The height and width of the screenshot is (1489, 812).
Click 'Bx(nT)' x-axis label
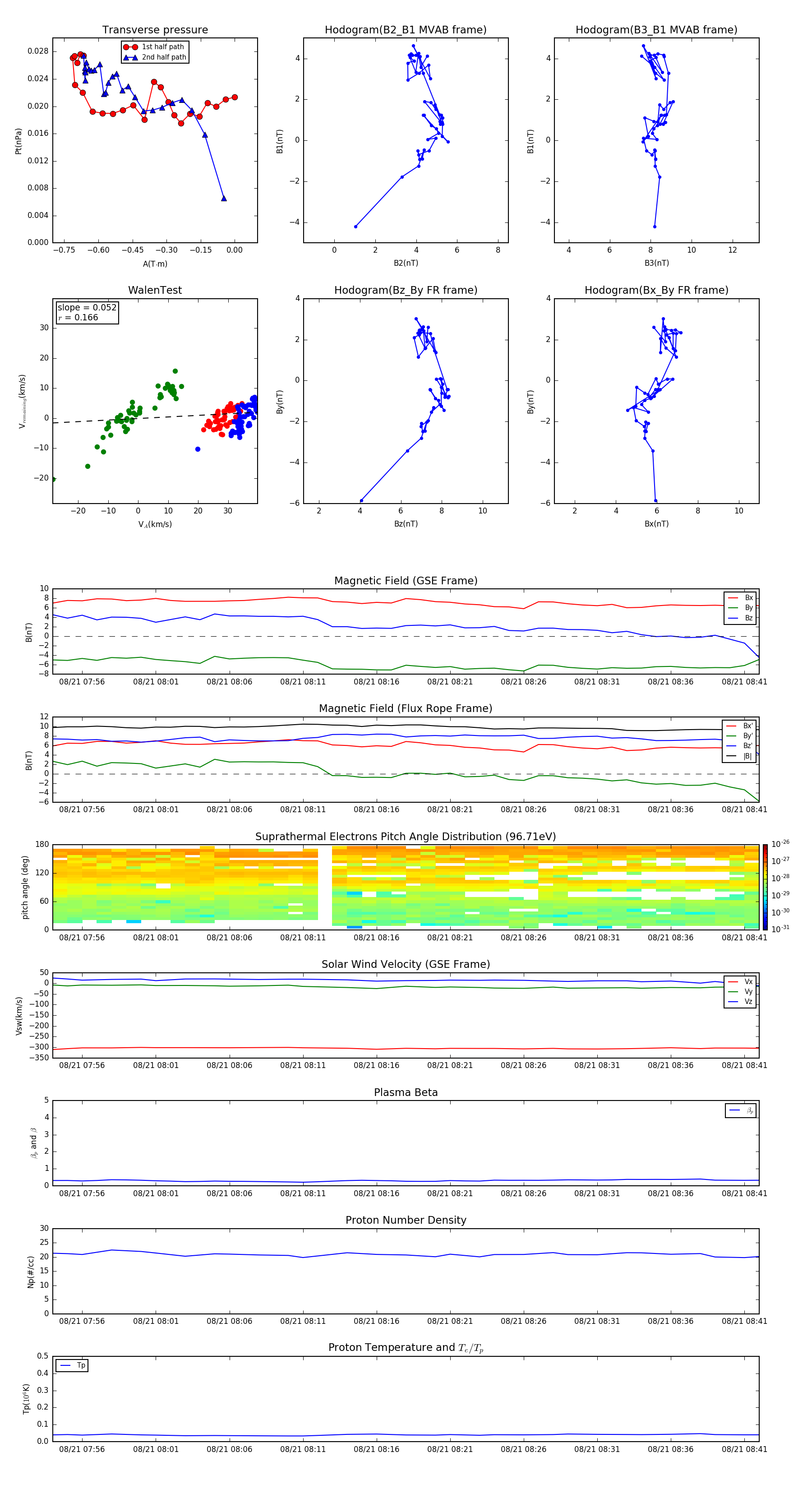pyautogui.click(x=656, y=524)
